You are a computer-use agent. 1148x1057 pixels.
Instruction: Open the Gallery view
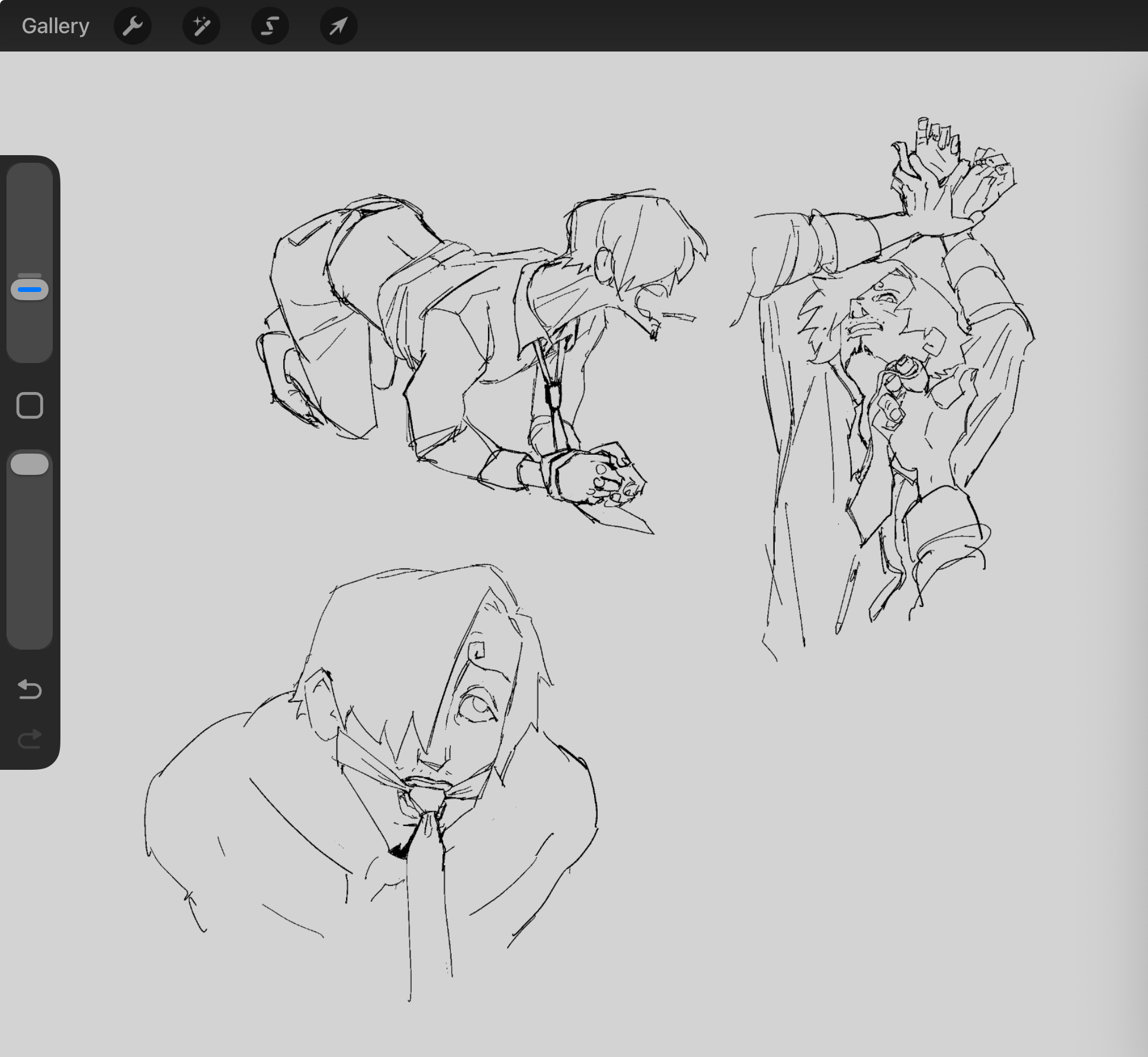point(55,26)
